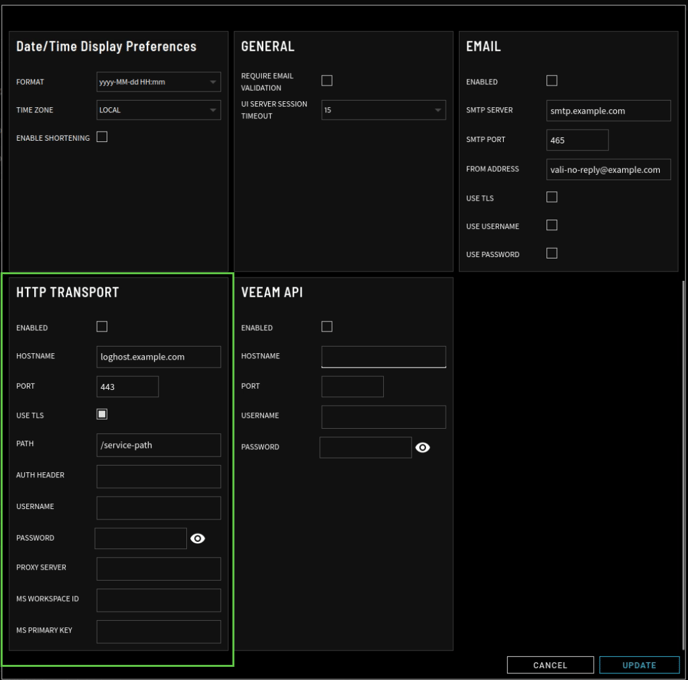The image size is (688, 680).
Task: Click the Cancel button
Action: coord(550,665)
